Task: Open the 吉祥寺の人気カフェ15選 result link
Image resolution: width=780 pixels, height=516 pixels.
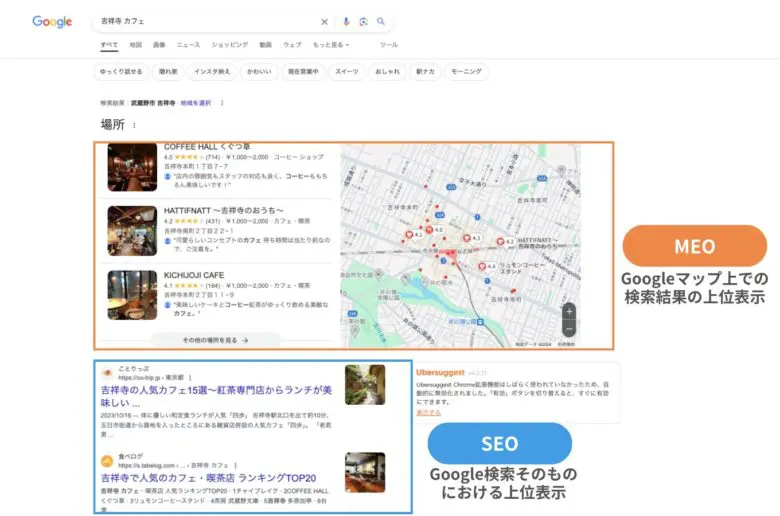Action: pyautogui.click(x=216, y=396)
